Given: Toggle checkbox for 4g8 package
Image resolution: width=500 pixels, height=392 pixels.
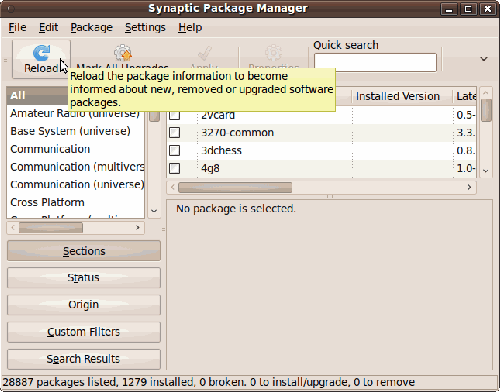Looking at the screenshot, I should pos(175,168).
